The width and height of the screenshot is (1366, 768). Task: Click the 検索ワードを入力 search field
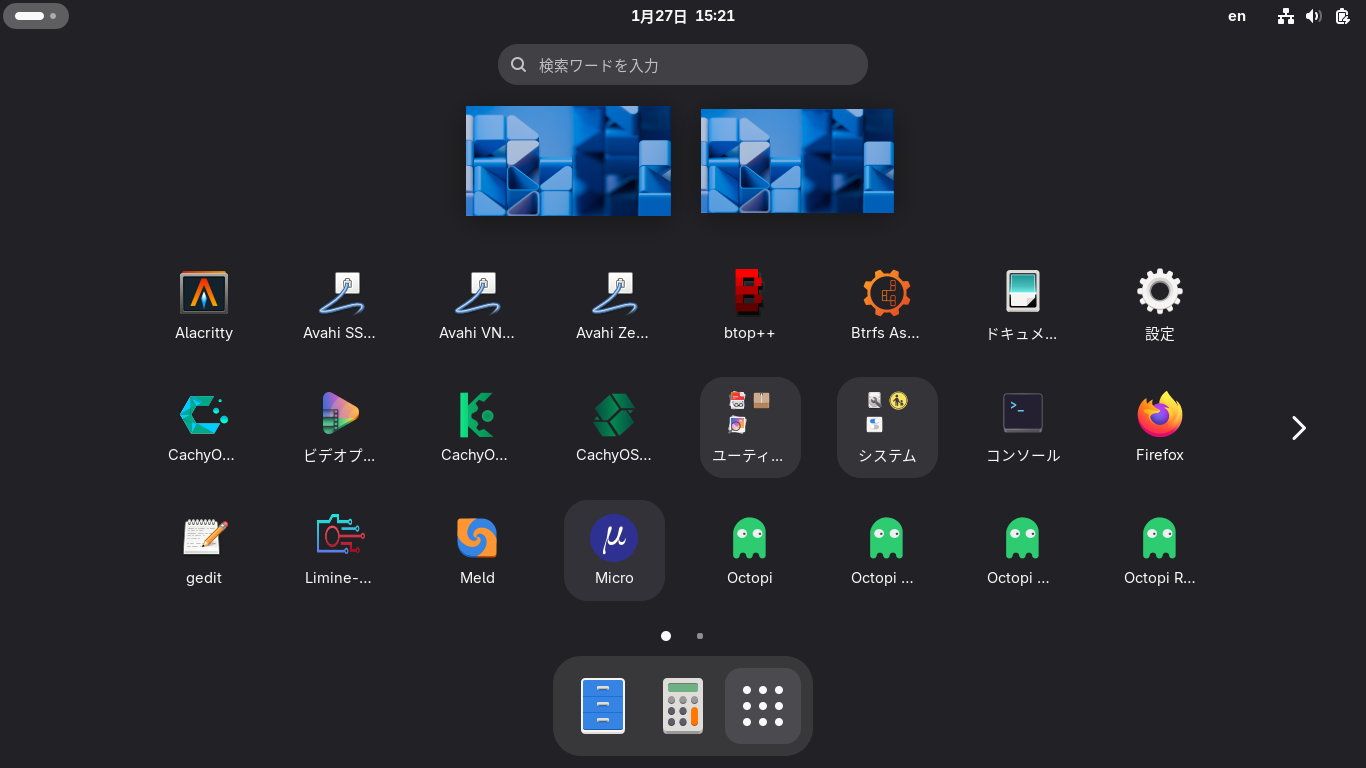point(683,65)
